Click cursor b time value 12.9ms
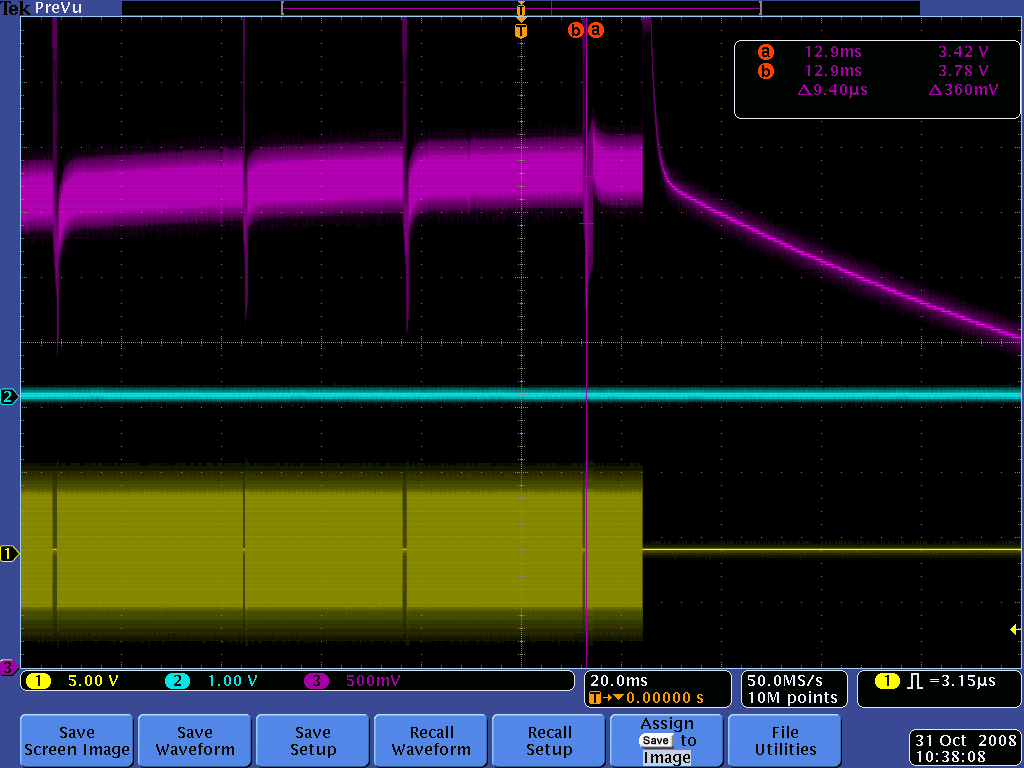 click(833, 71)
